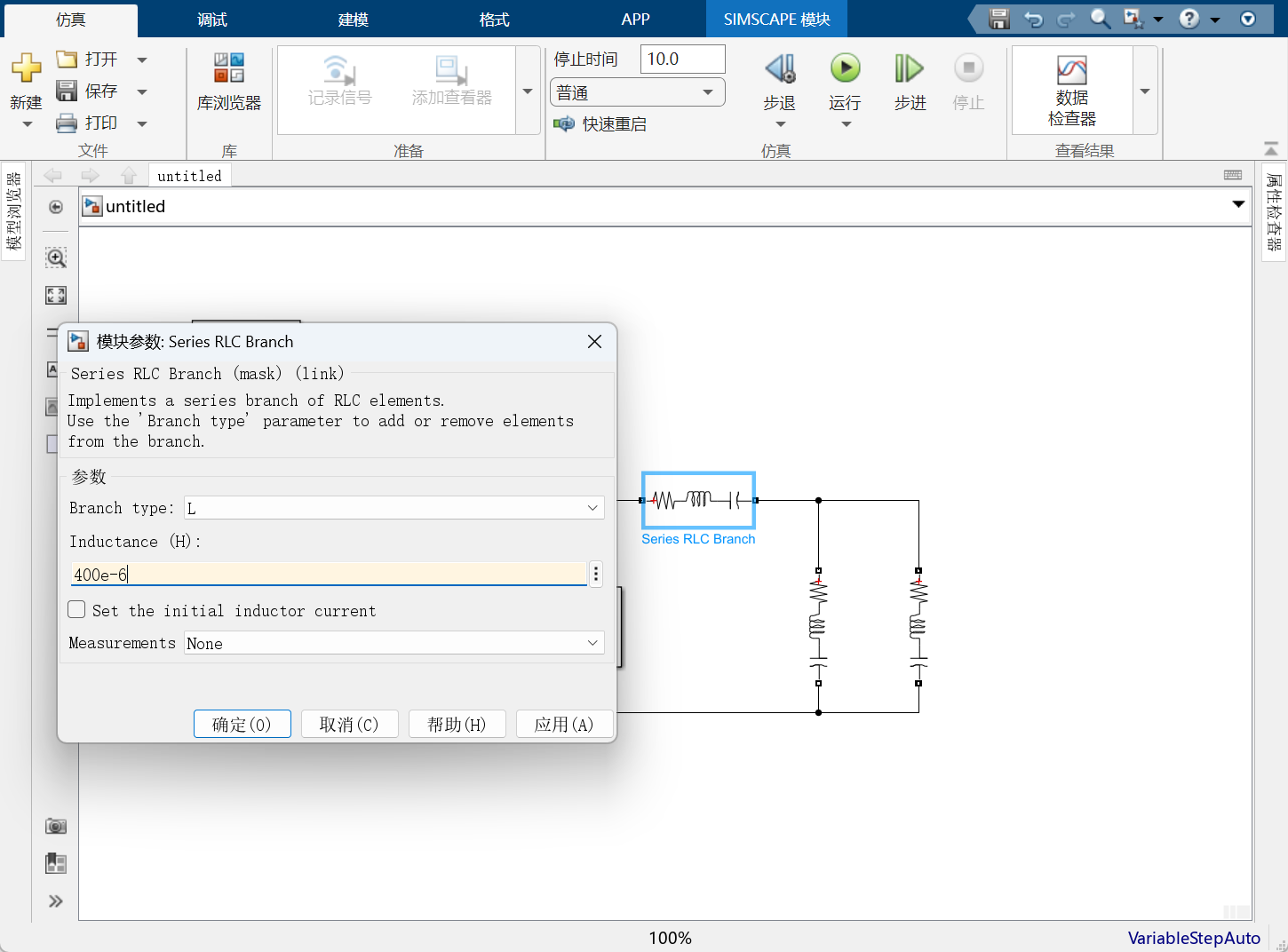Screen dimensions: 1288x952
Task: Open the Library Browser
Action: pos(229,82)
